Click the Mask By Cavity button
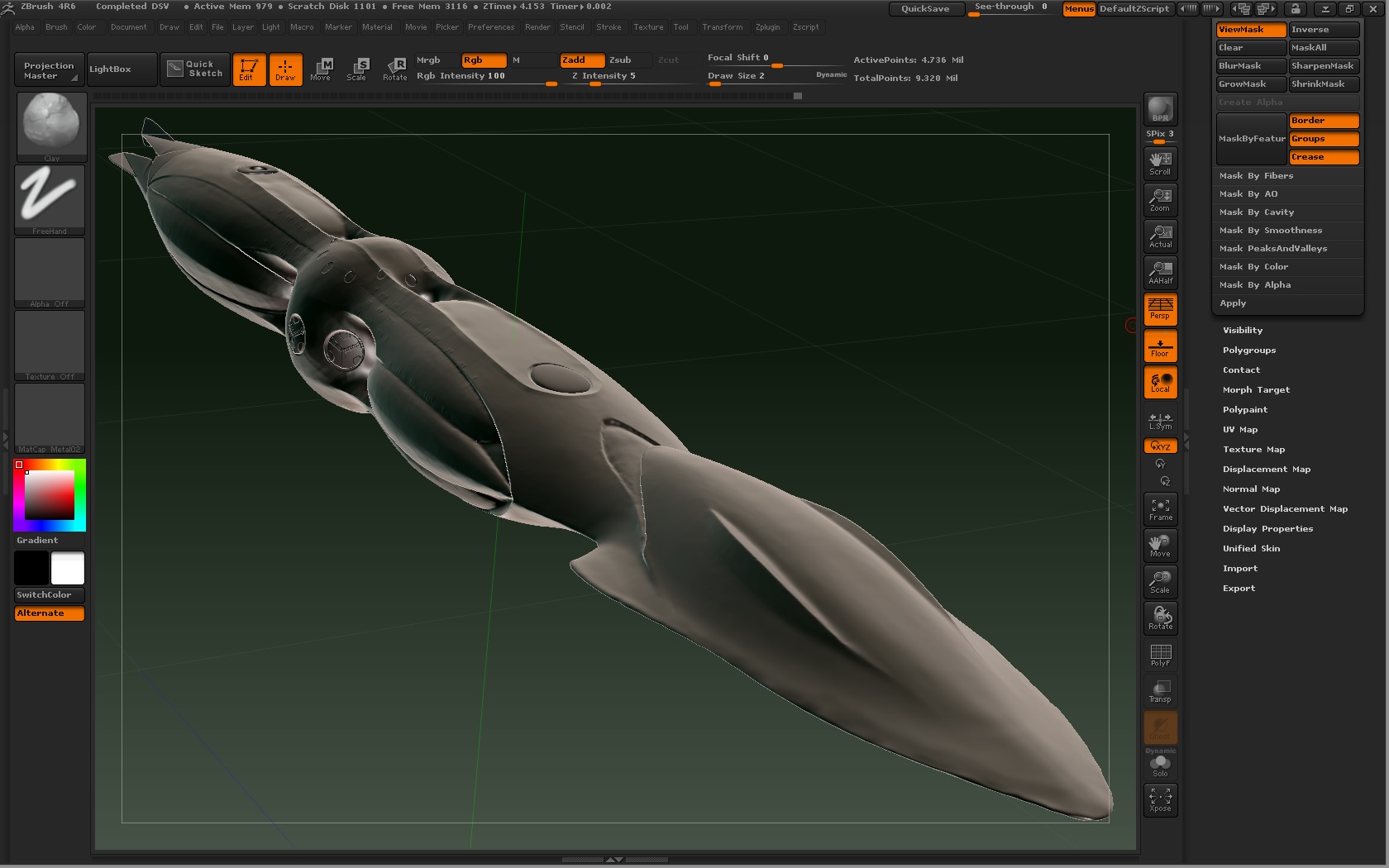 (1257, 212)
